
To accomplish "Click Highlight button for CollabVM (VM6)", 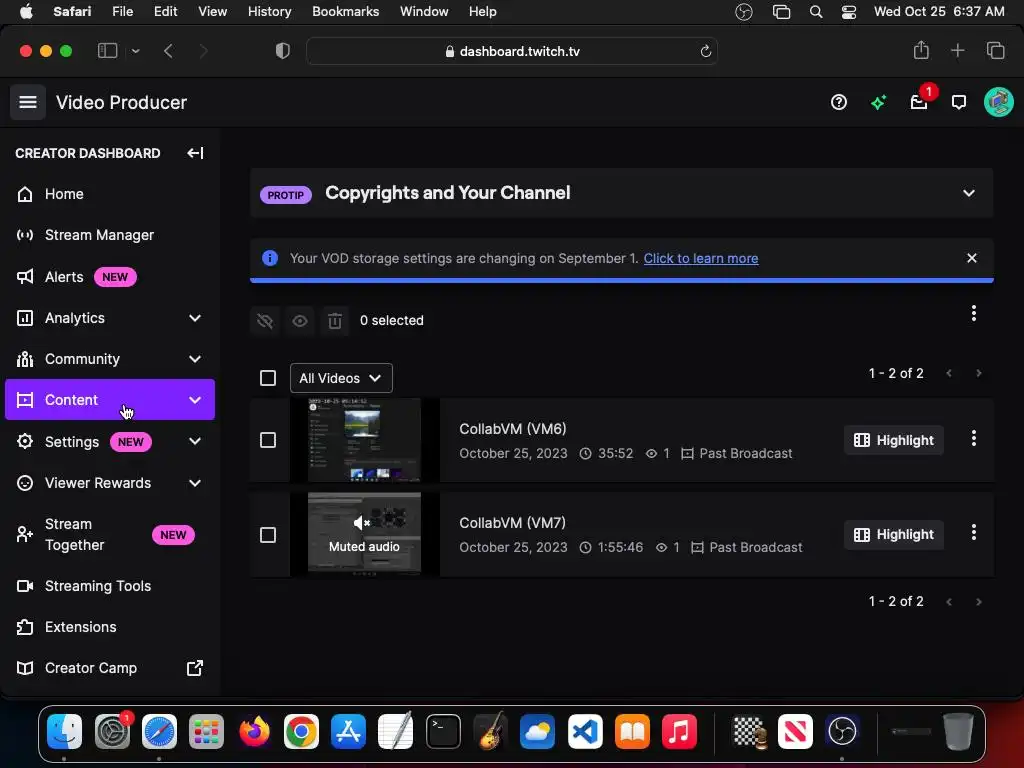I will pyautogui.click(x=894, y=440).
